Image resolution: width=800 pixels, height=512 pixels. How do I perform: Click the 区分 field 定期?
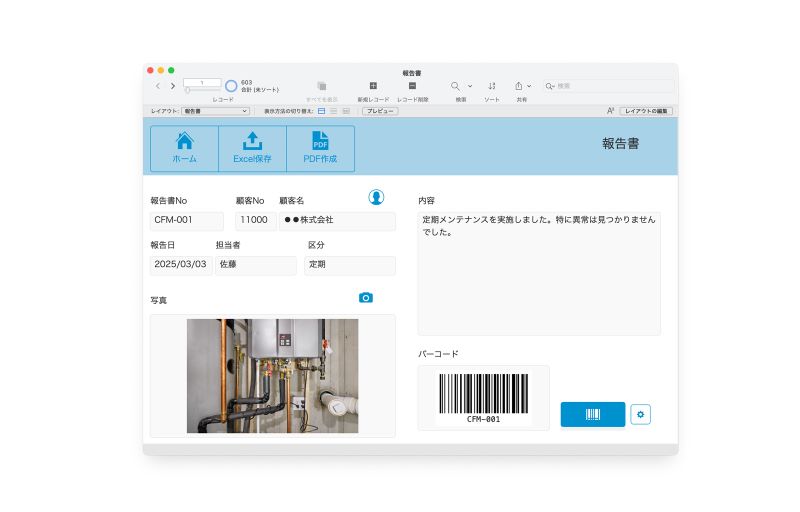(350, 265)
